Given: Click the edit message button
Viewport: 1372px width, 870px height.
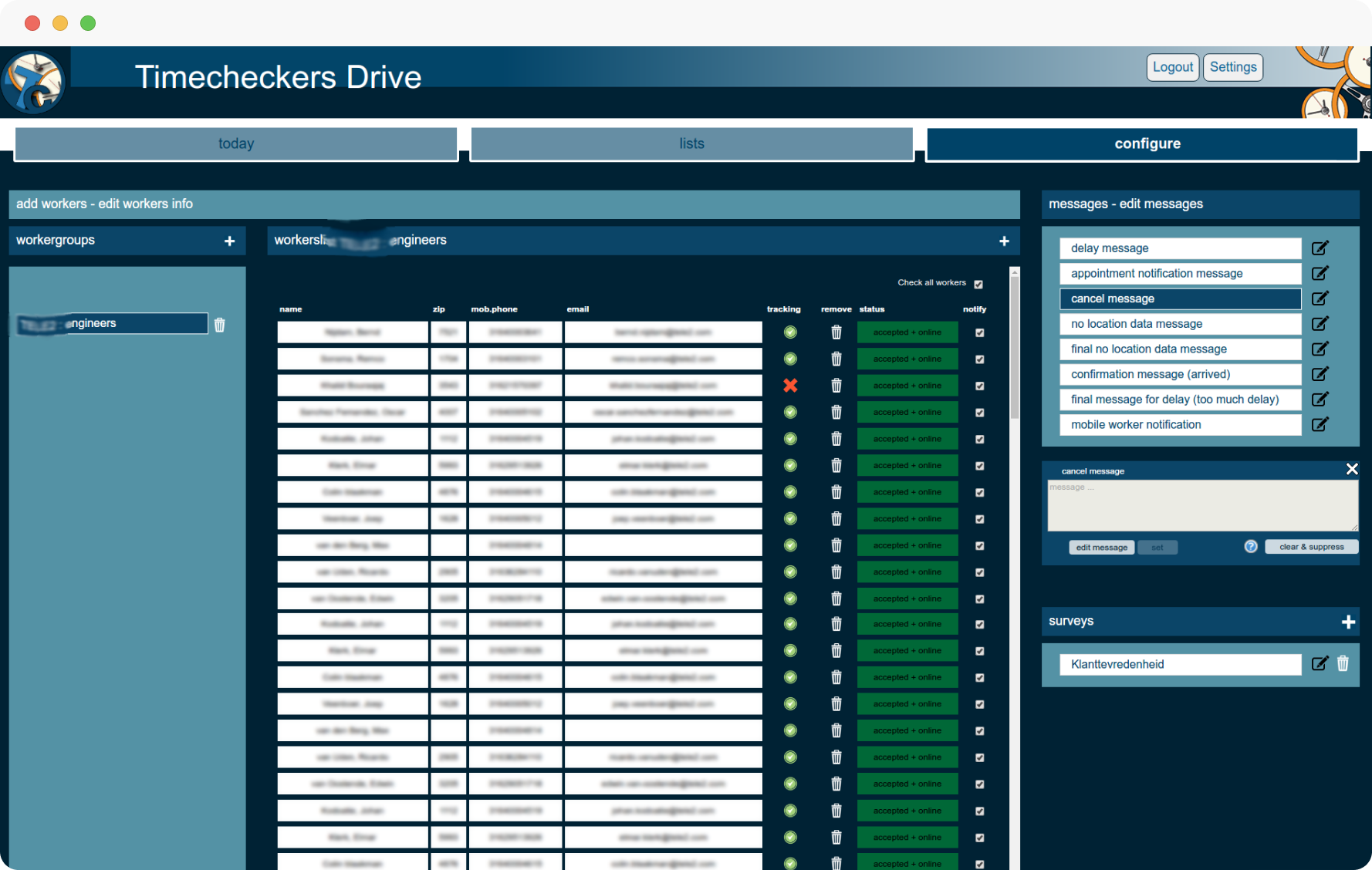Looking at the screenshot, I should pos(1101,547).
